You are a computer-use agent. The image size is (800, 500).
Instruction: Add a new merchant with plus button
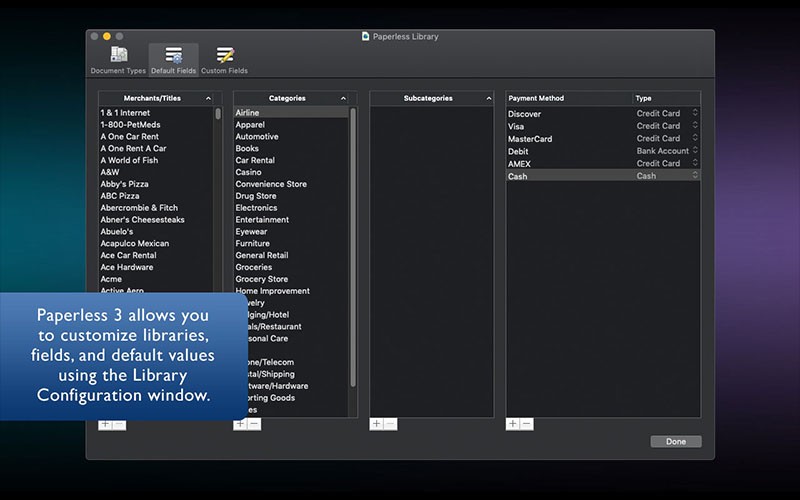click(x=105, y=424)
